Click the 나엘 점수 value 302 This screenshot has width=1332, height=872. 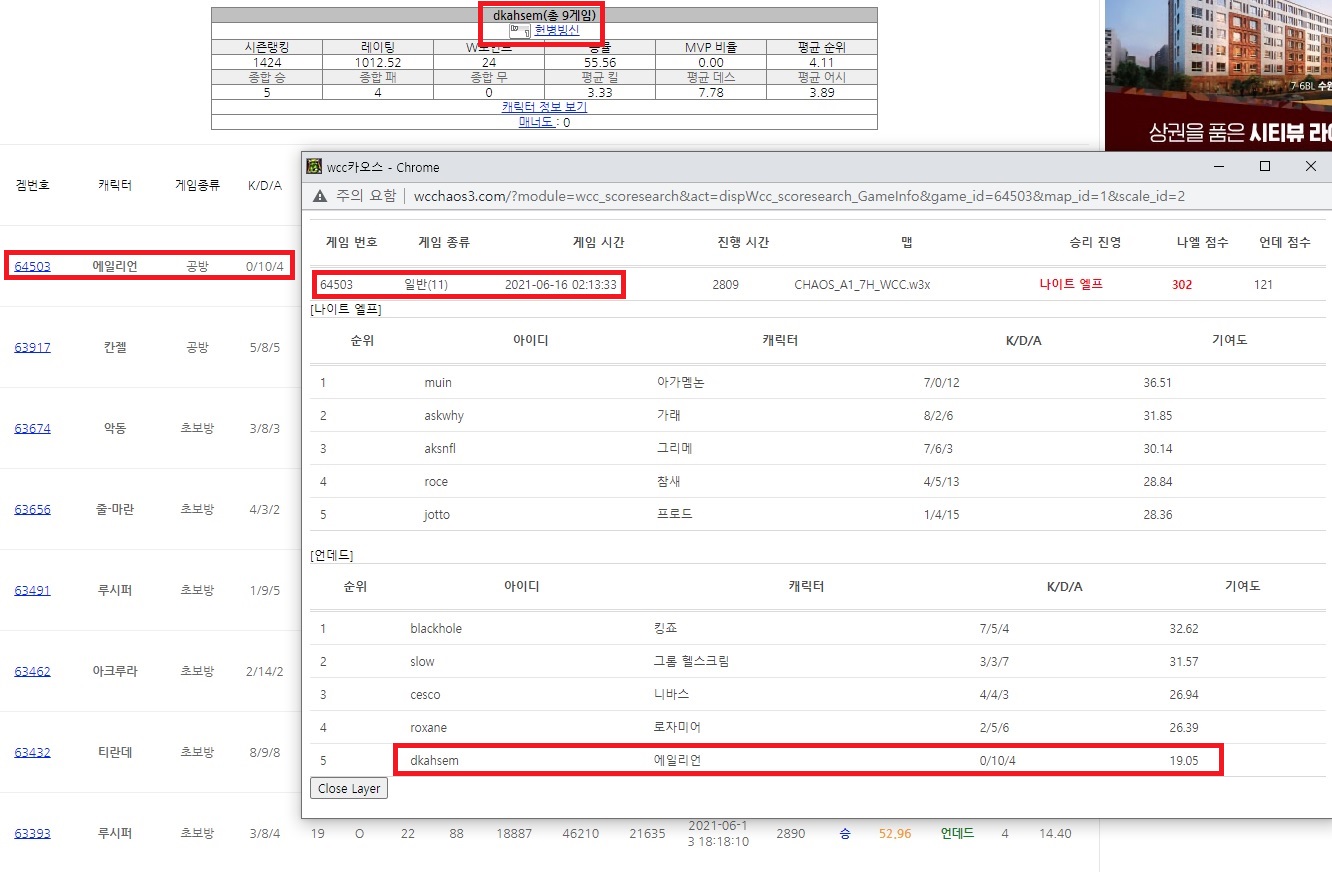1182,284
